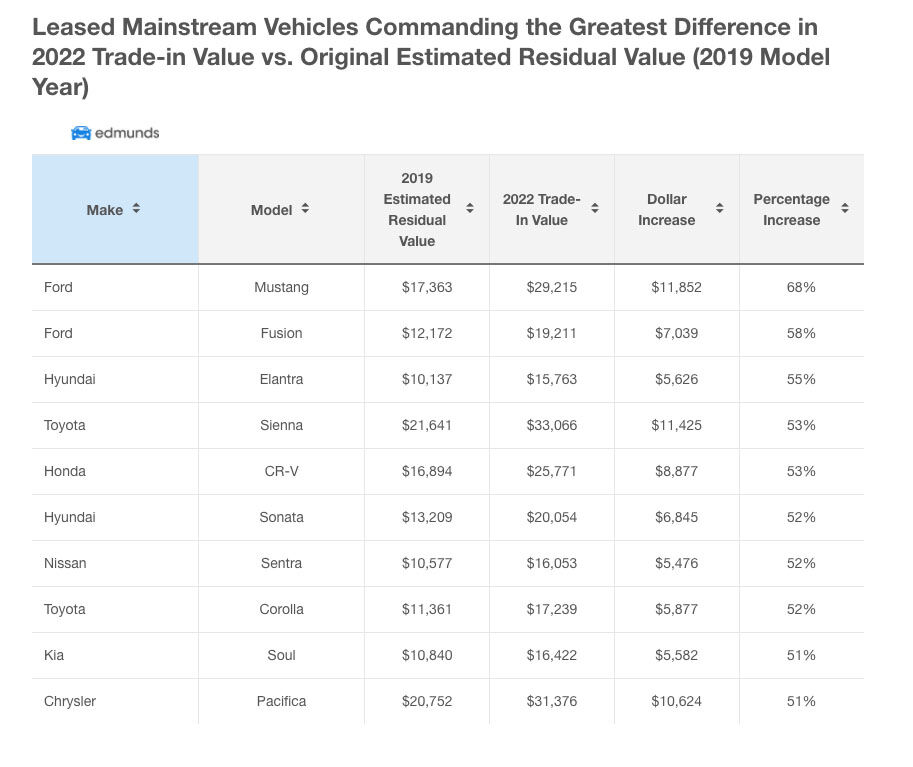913x767 pixels.
Task: Sort by Percentage Increase arrow icon
Action: [845, 209]
